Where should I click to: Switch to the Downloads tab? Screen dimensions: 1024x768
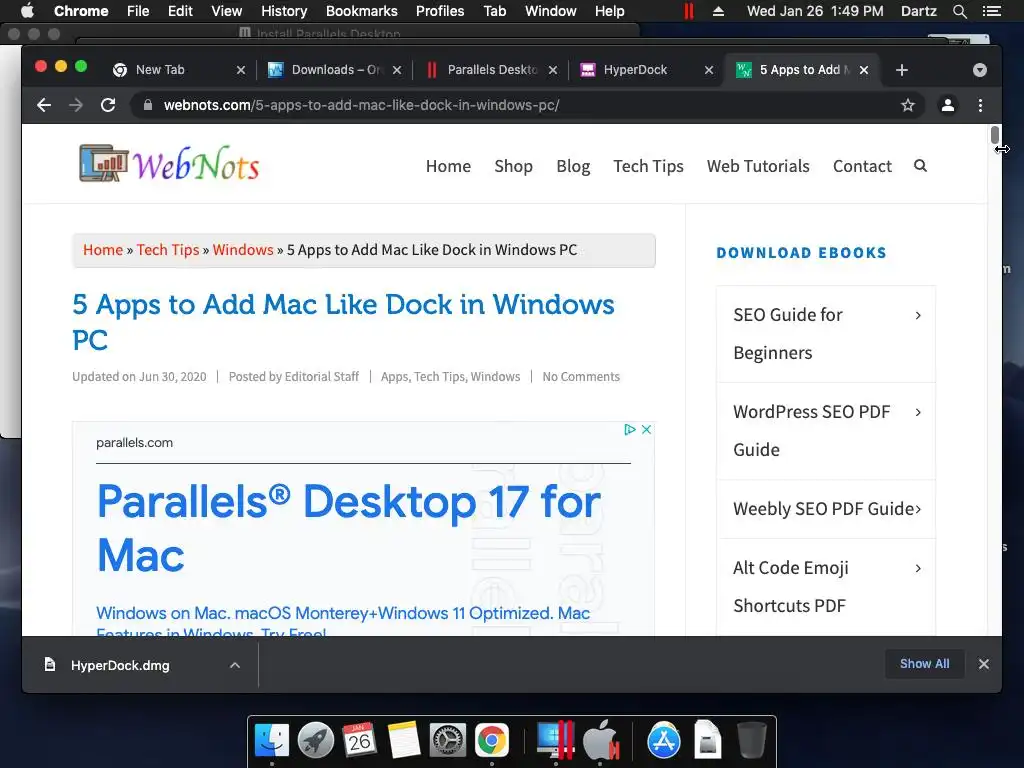click(x=336, y=70)
